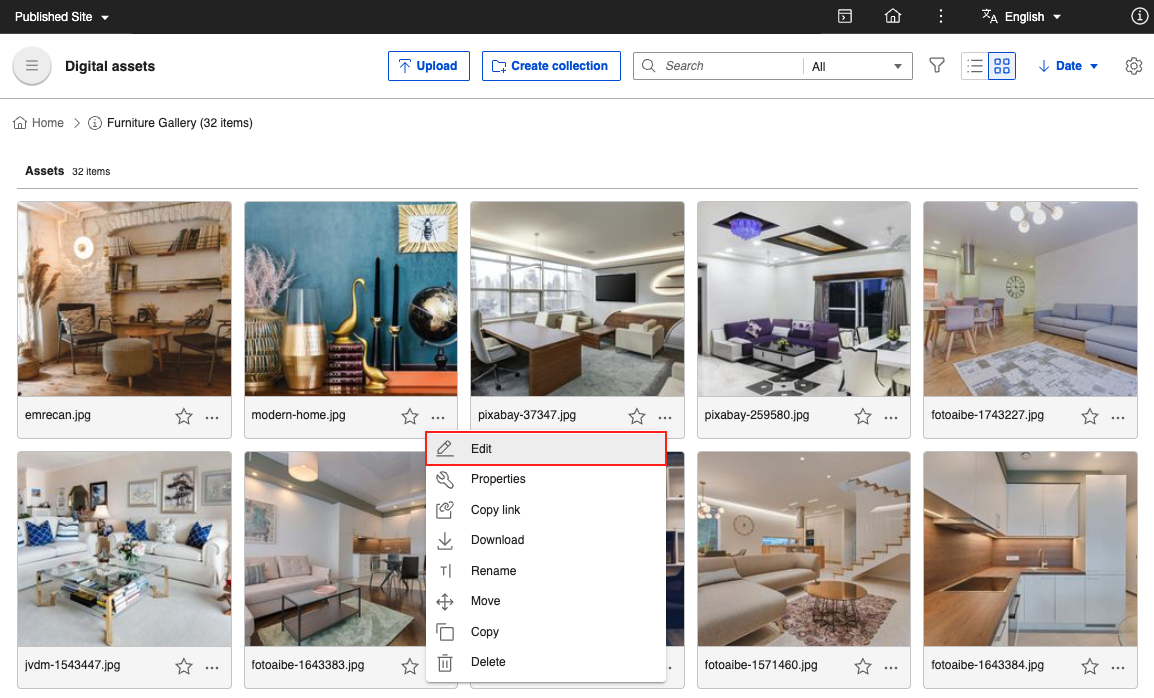Click the info icon at top right

click(1138, 16)
